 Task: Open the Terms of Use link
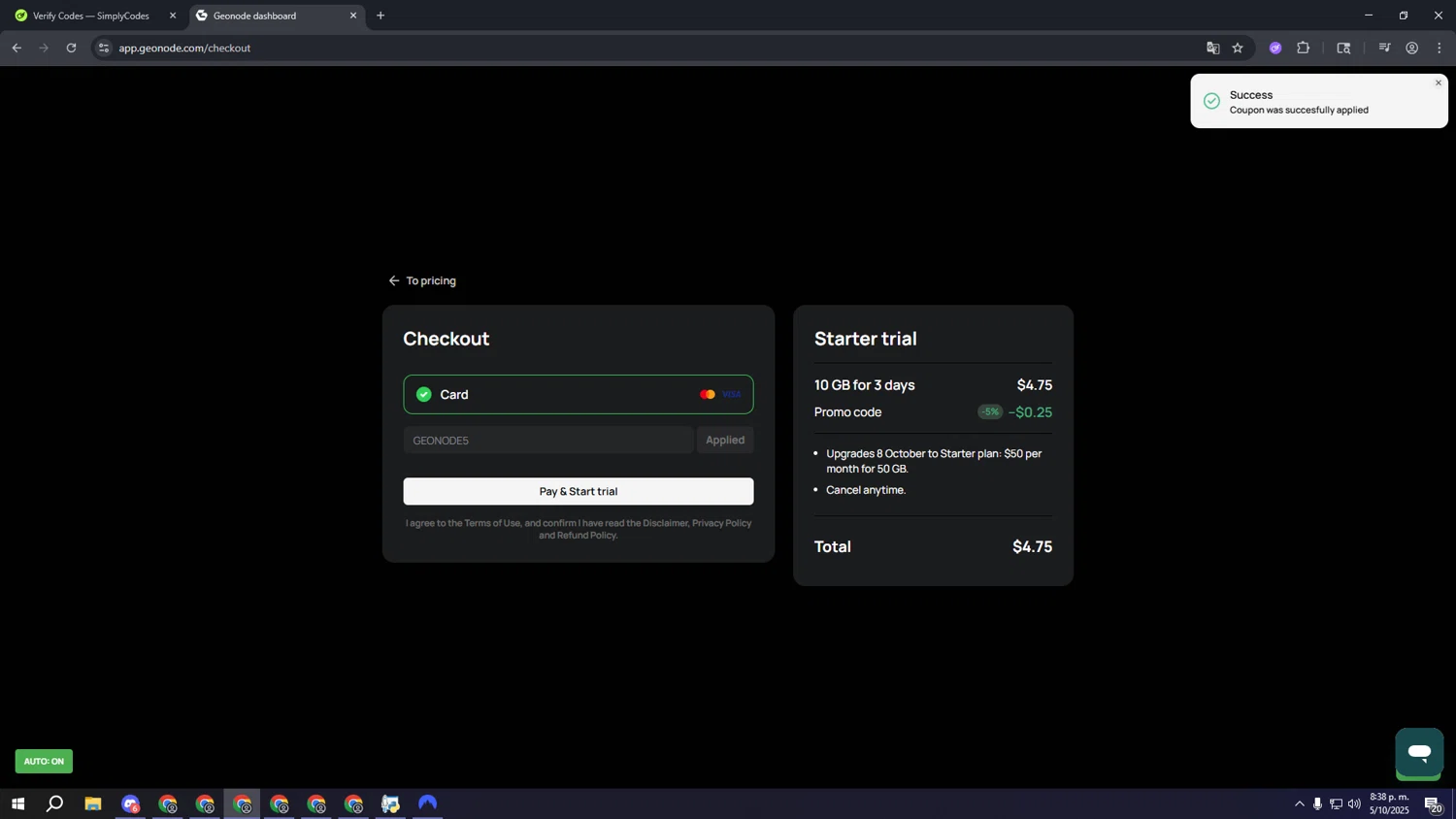(492, 523)
